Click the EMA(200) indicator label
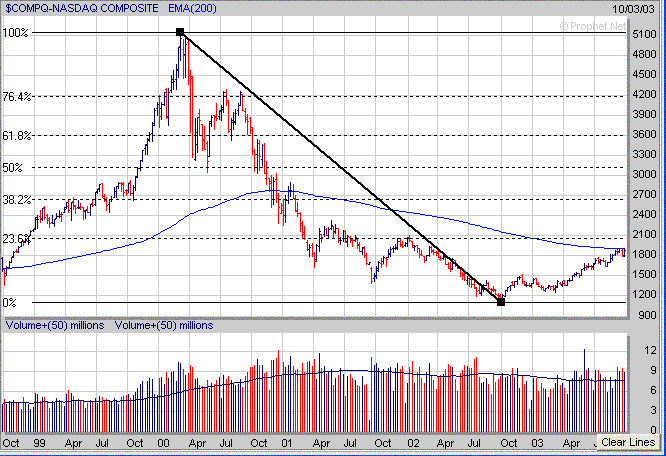This screenshot has width=666, height=456. [192, 8]
